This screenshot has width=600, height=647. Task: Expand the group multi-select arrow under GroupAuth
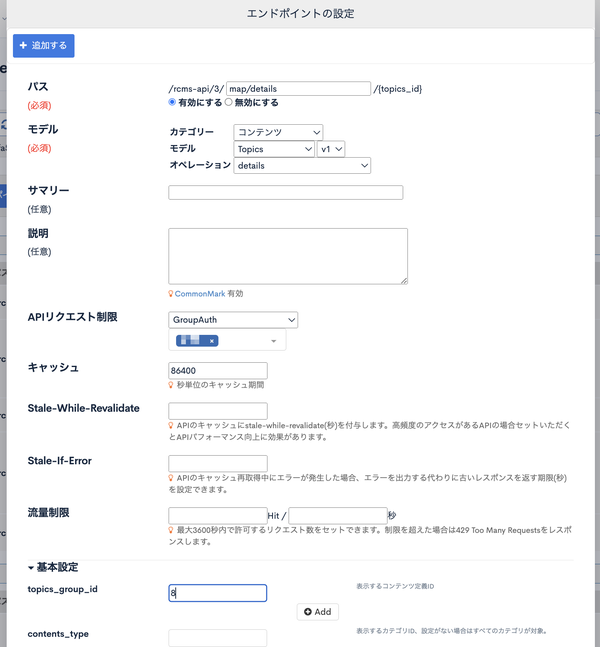pos(273,341)
